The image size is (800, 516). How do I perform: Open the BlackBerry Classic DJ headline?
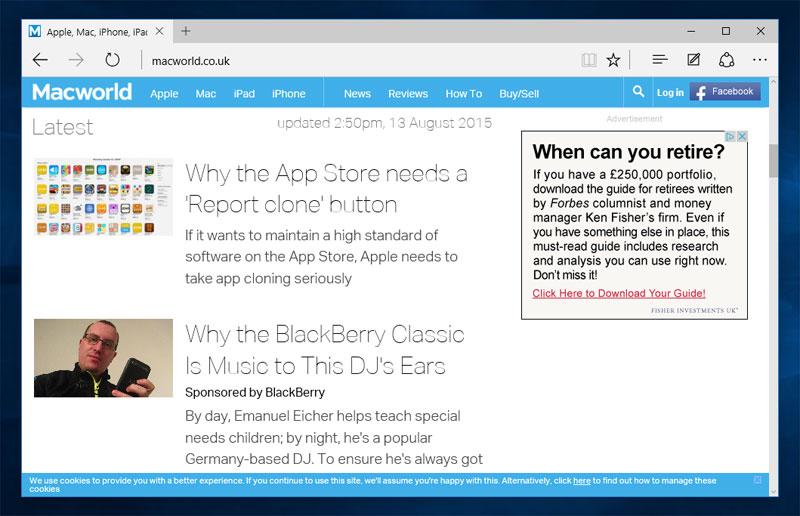[x=325, y=350]
